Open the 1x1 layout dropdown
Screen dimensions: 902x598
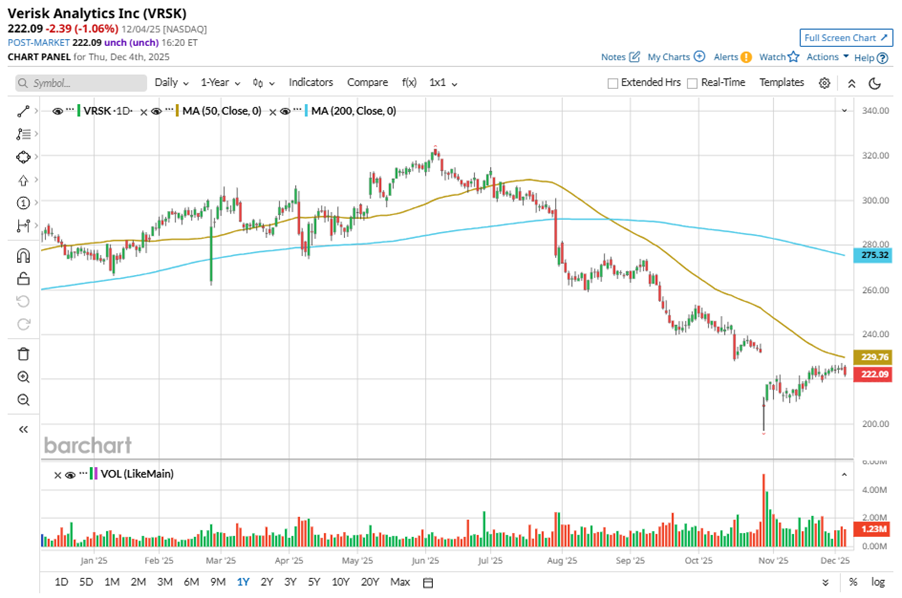click(x=443, y=83)
